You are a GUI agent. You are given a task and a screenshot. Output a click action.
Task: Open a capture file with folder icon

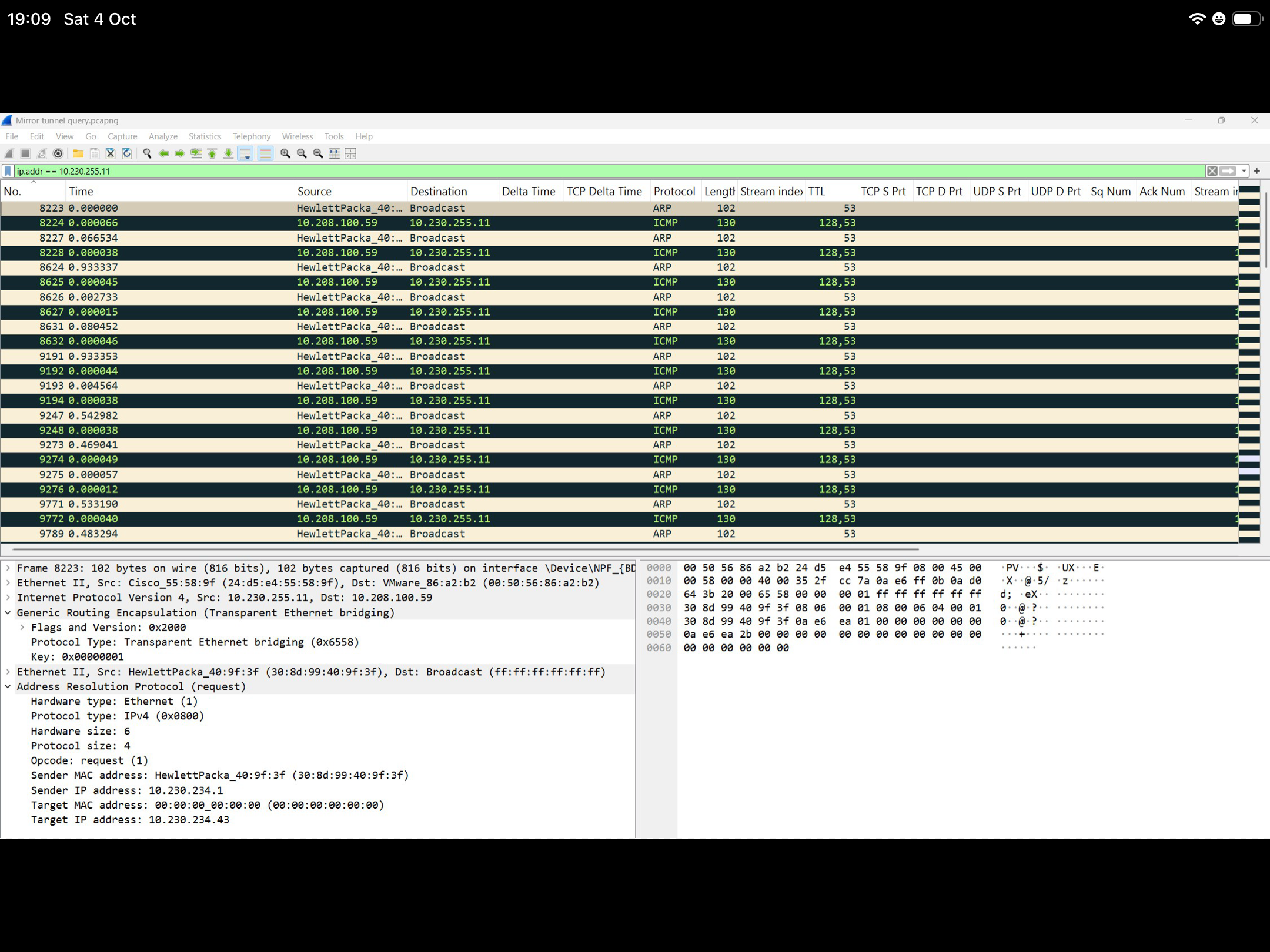(78, 153)
